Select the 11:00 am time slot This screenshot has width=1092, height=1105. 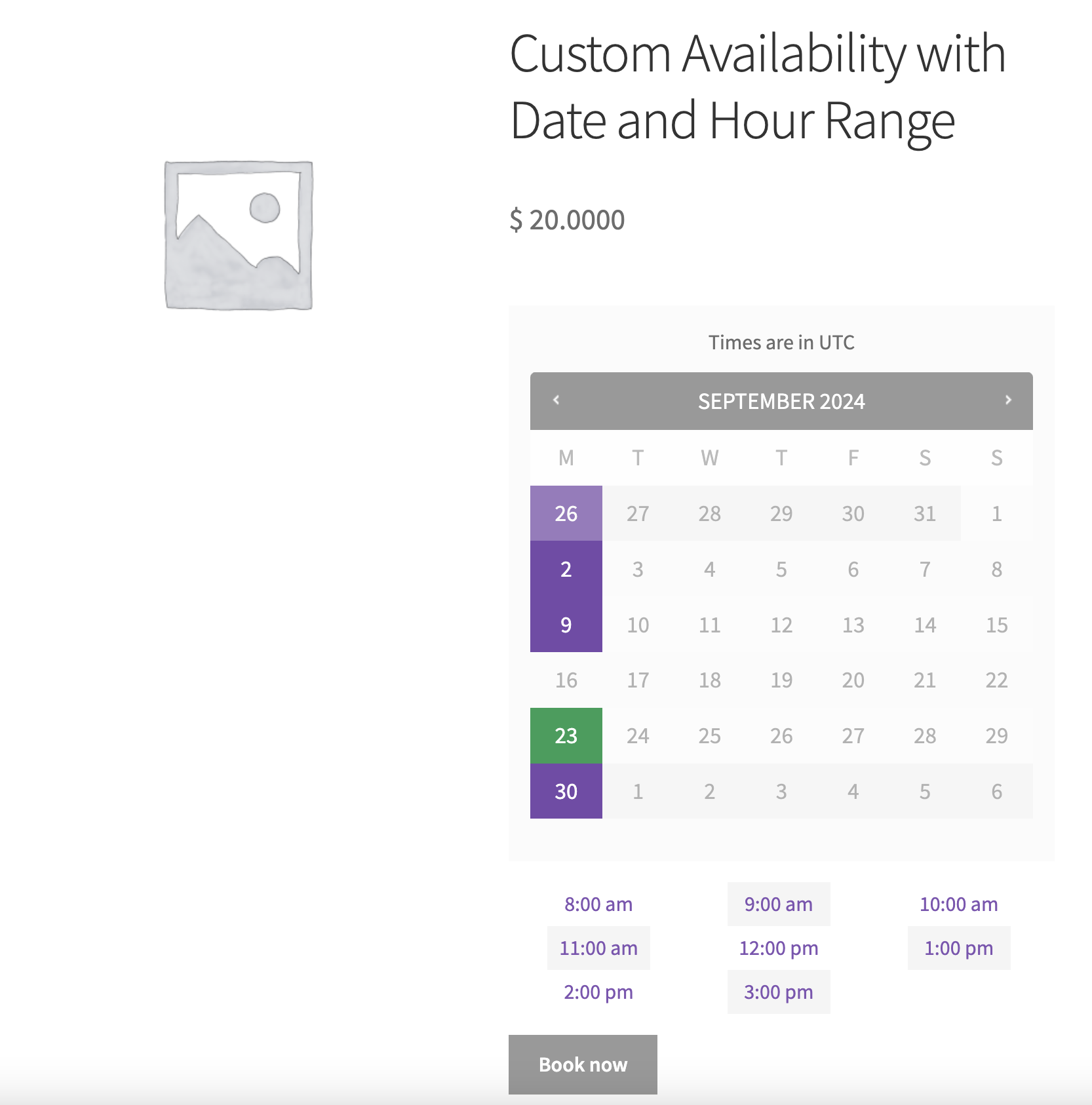[598, 948]
